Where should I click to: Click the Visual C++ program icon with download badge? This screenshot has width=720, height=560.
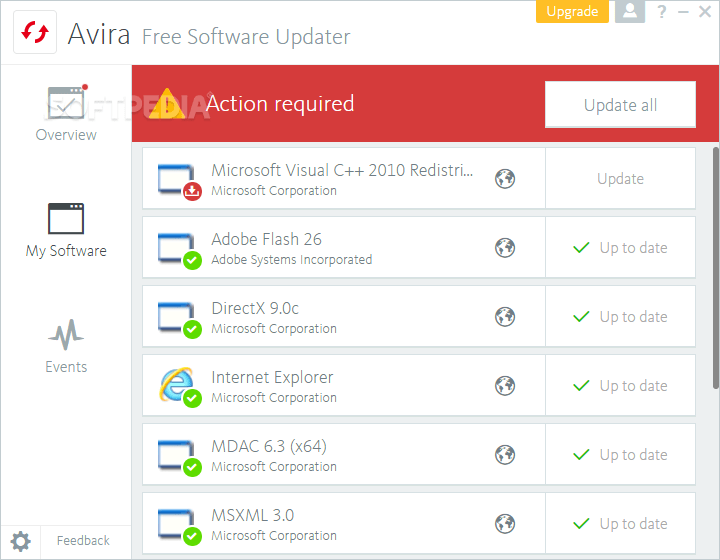point(180,182)
